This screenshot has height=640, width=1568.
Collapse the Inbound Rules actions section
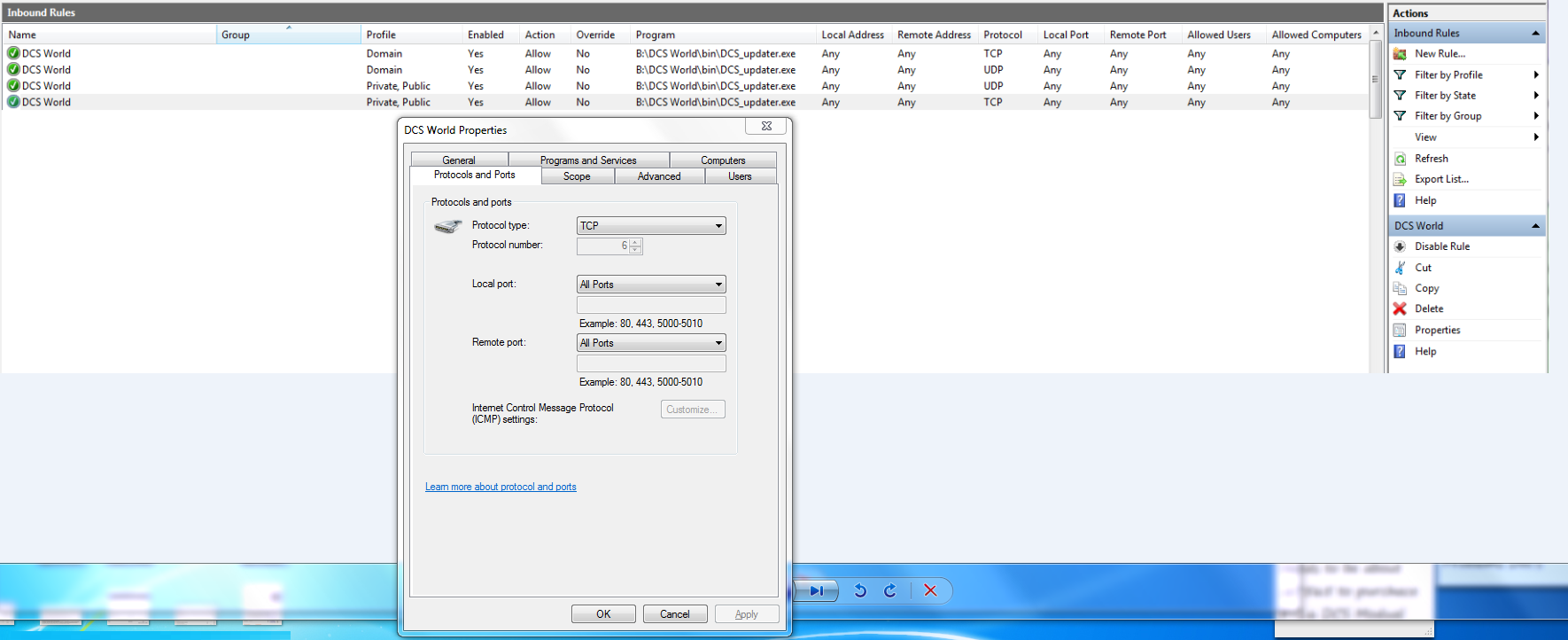pyautogui.click(x=1535, y=34)
